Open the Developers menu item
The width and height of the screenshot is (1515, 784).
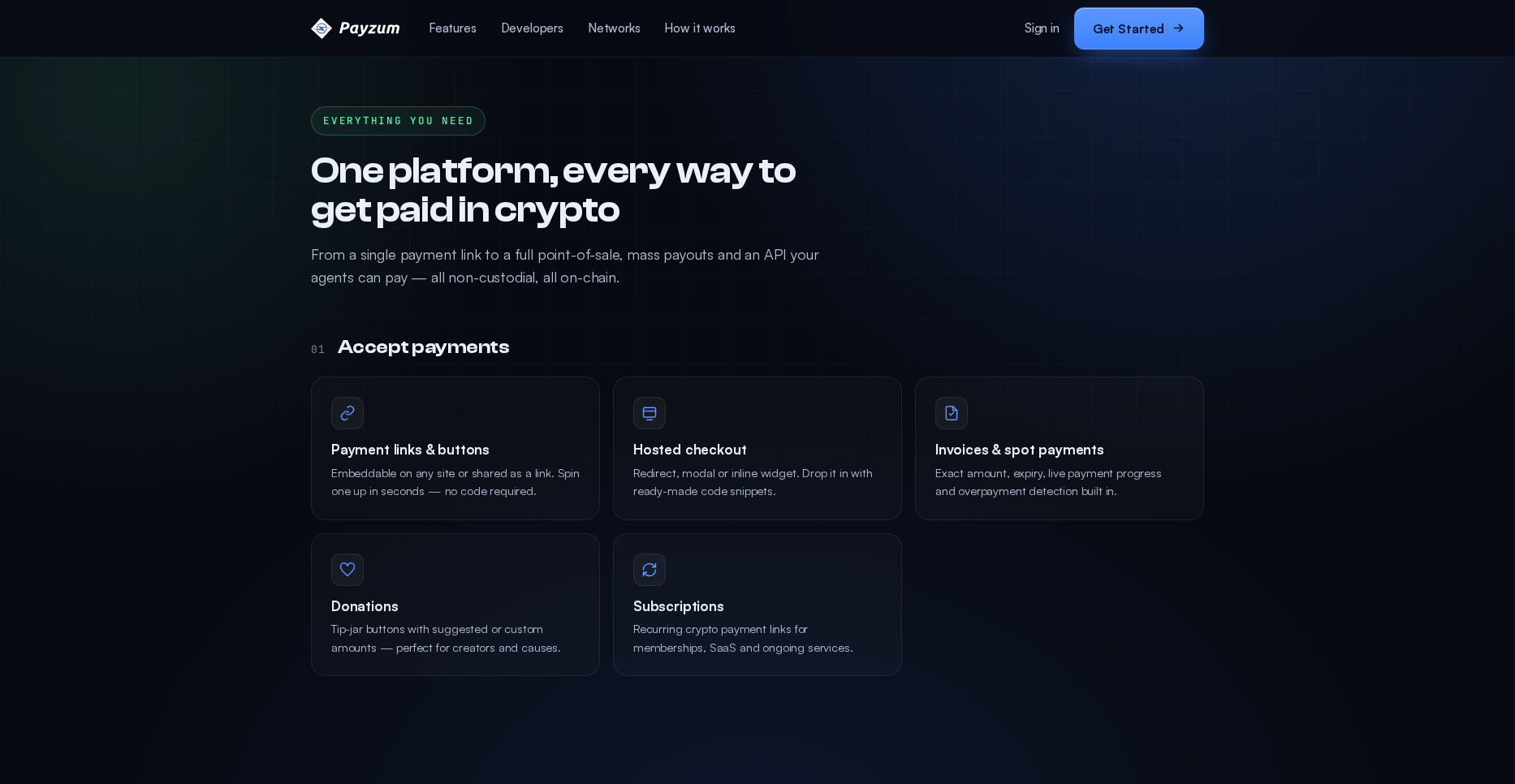tap(532, 28)
